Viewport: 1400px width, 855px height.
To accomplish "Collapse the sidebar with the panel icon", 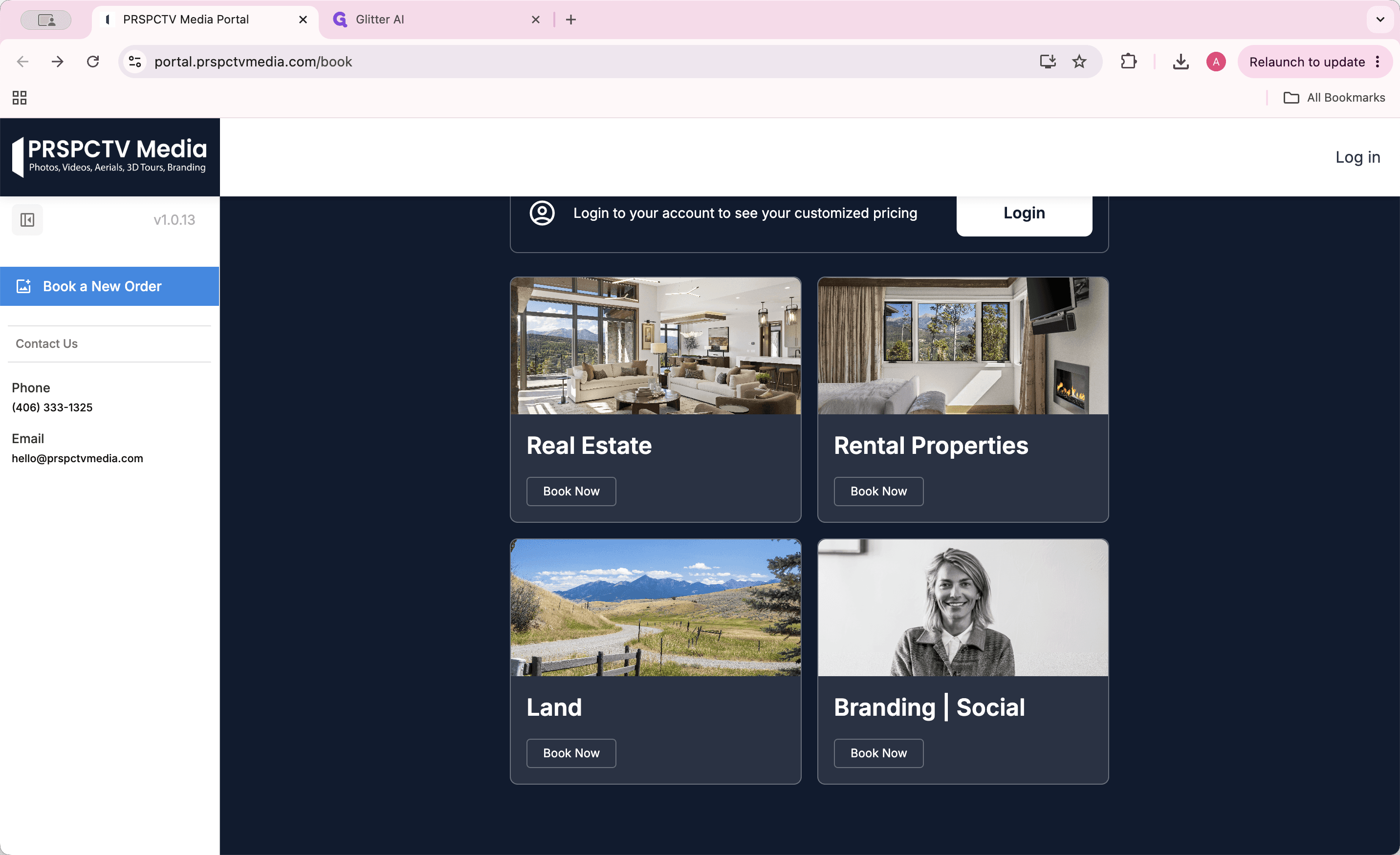I will [27, 220].
